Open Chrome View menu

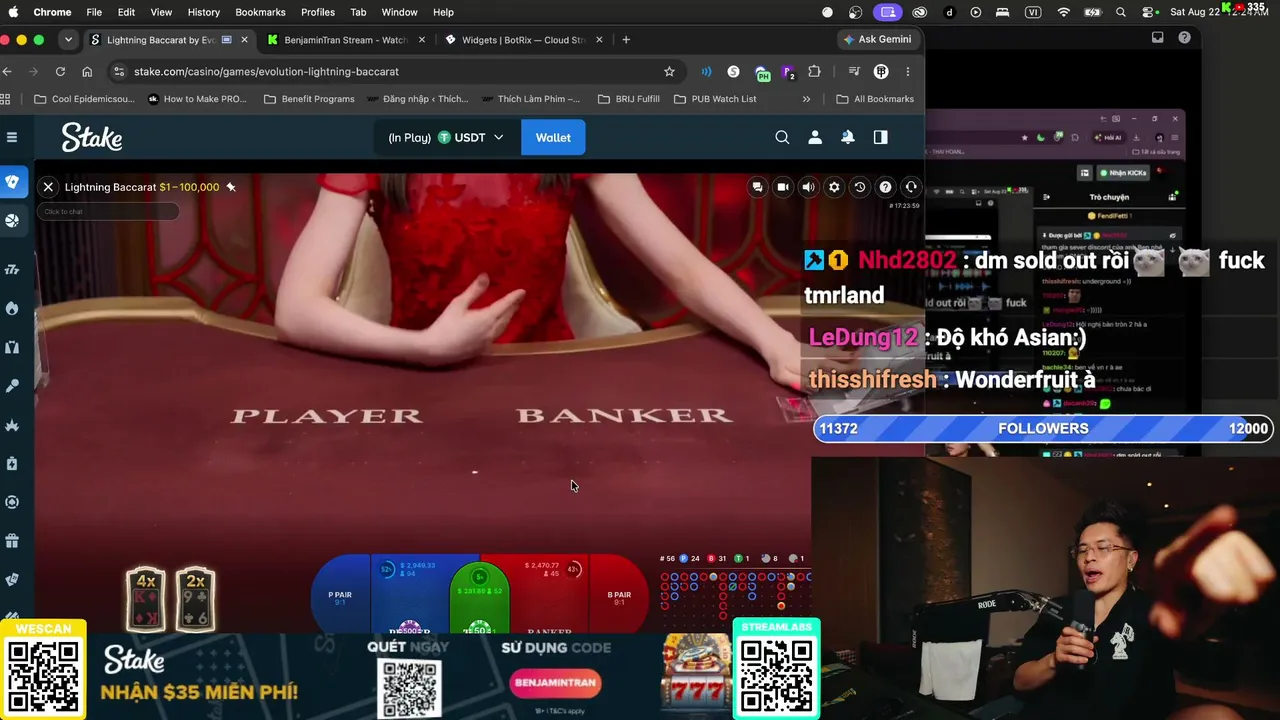(161, 12)
